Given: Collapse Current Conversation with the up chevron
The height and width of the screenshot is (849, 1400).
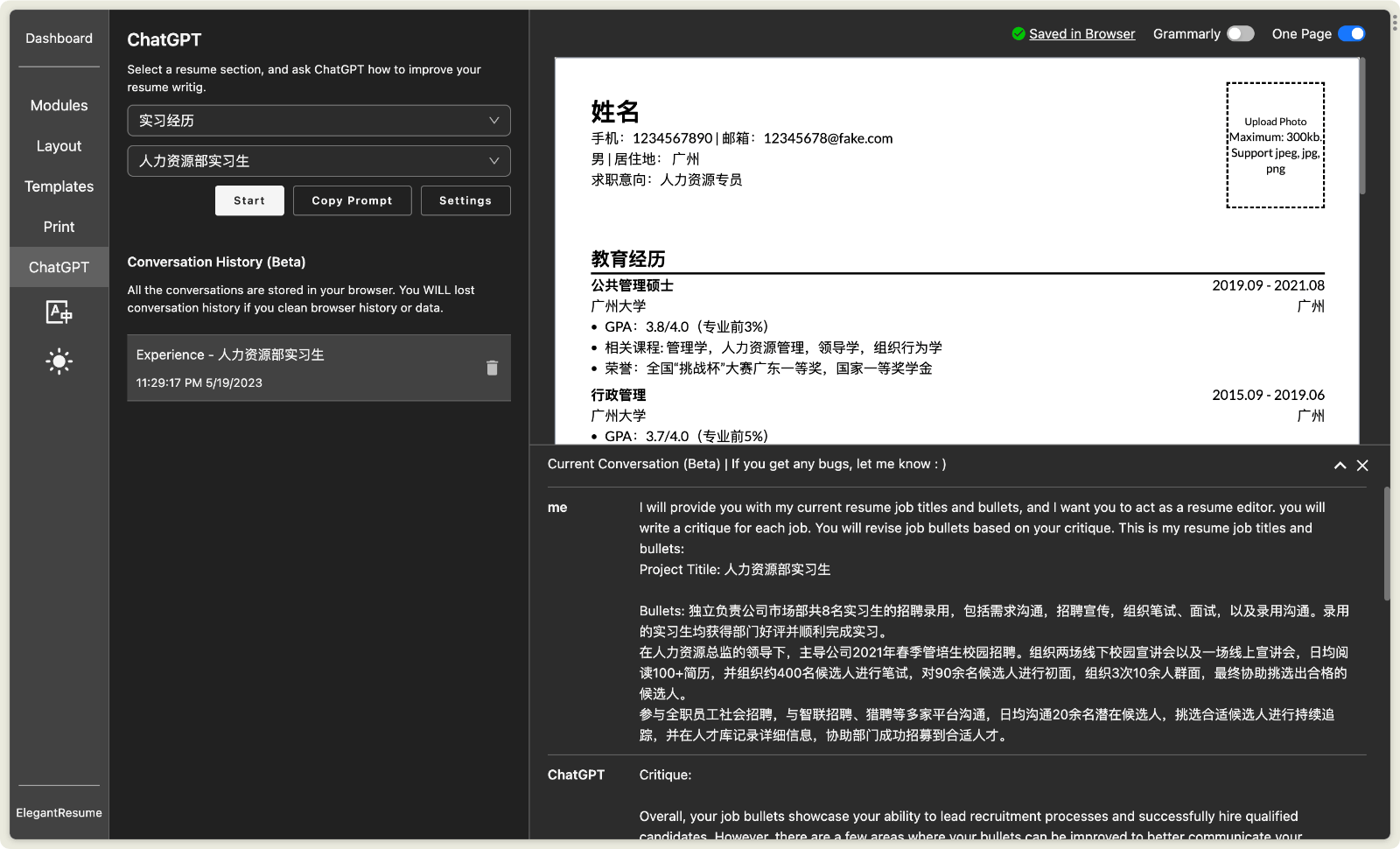Looking at the screenshot, I should click(1340, 465).
